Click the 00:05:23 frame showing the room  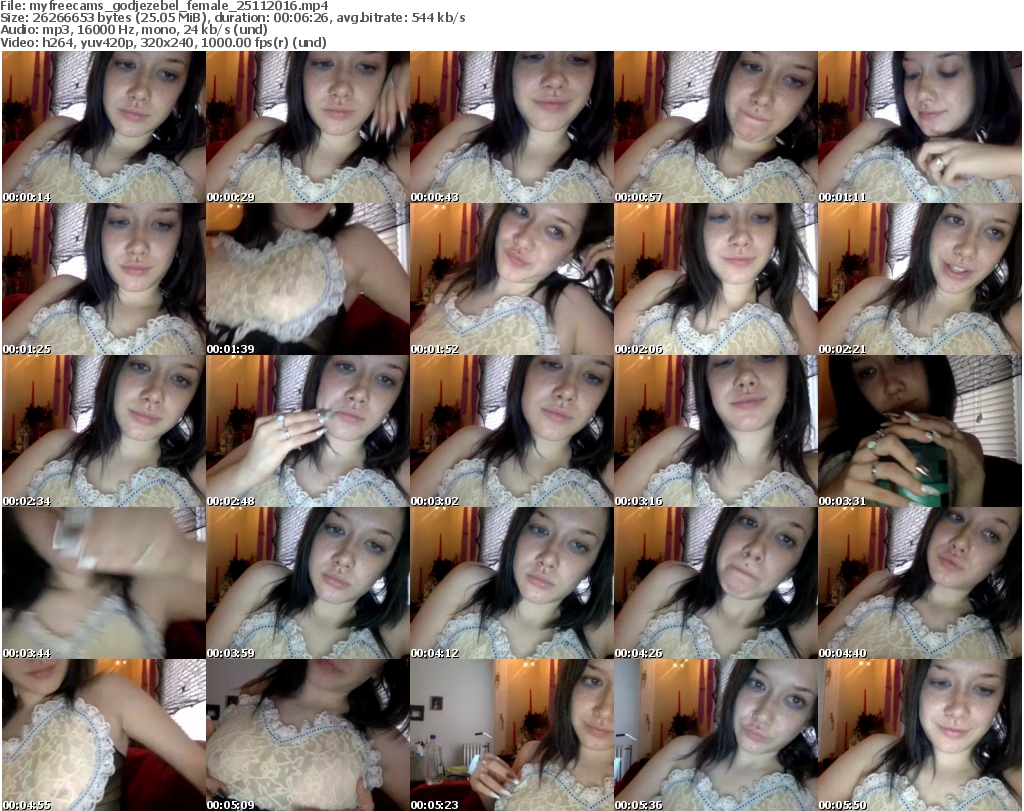[x=511, y=735]
